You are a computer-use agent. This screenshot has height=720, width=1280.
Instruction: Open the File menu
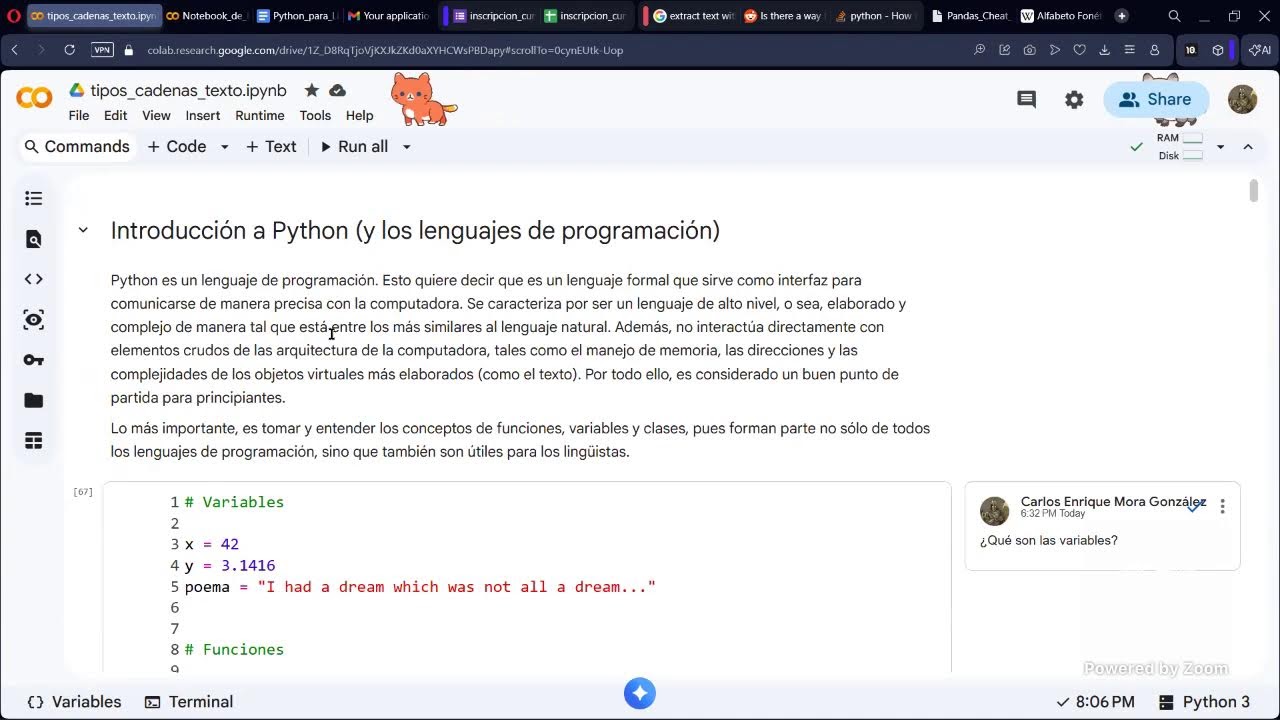[x=79, y=115]
